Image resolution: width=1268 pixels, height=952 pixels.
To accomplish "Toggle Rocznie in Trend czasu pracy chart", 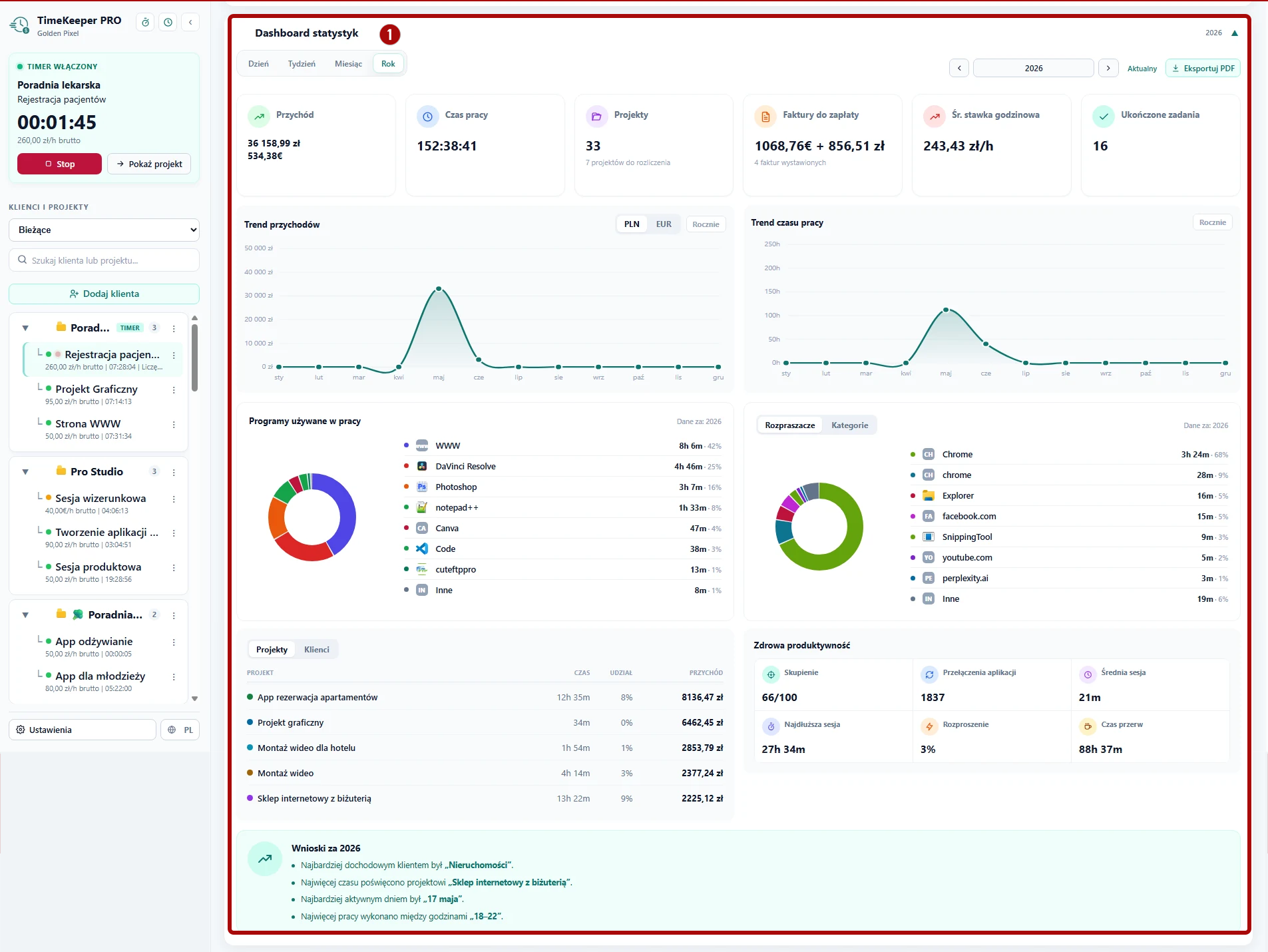I will coord(1213,222).
